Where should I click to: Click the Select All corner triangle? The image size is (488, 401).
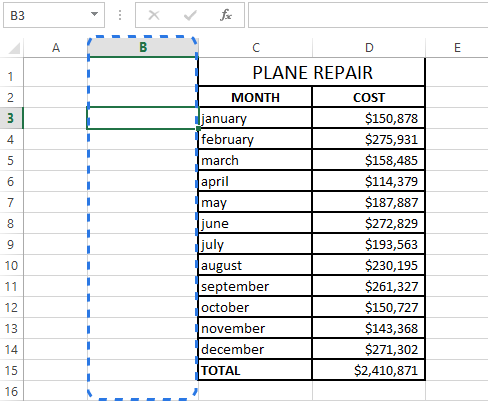point(14,48)
